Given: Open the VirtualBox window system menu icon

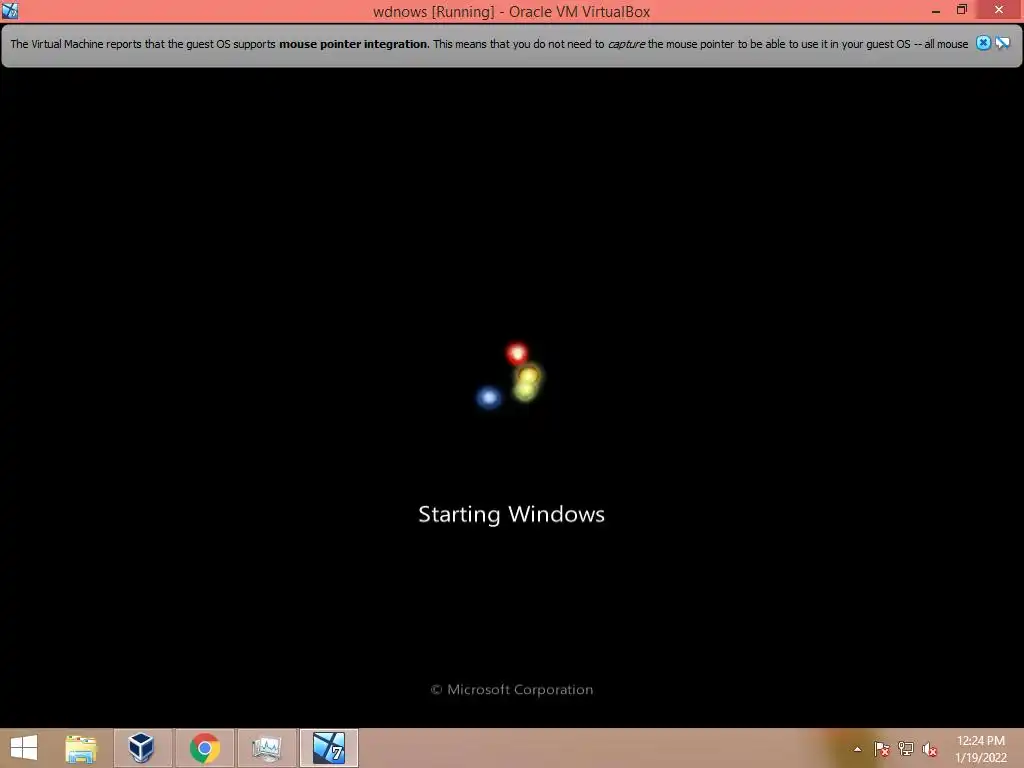Looking at the screenshot, I should point(10,10).
